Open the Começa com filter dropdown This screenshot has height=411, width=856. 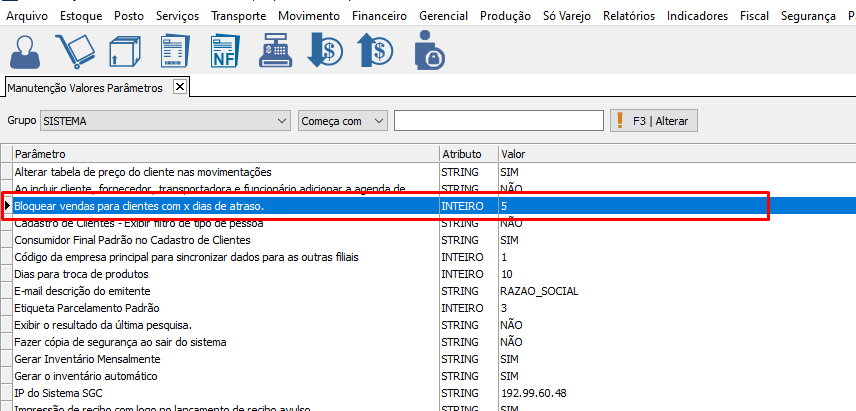coord(378,121)
